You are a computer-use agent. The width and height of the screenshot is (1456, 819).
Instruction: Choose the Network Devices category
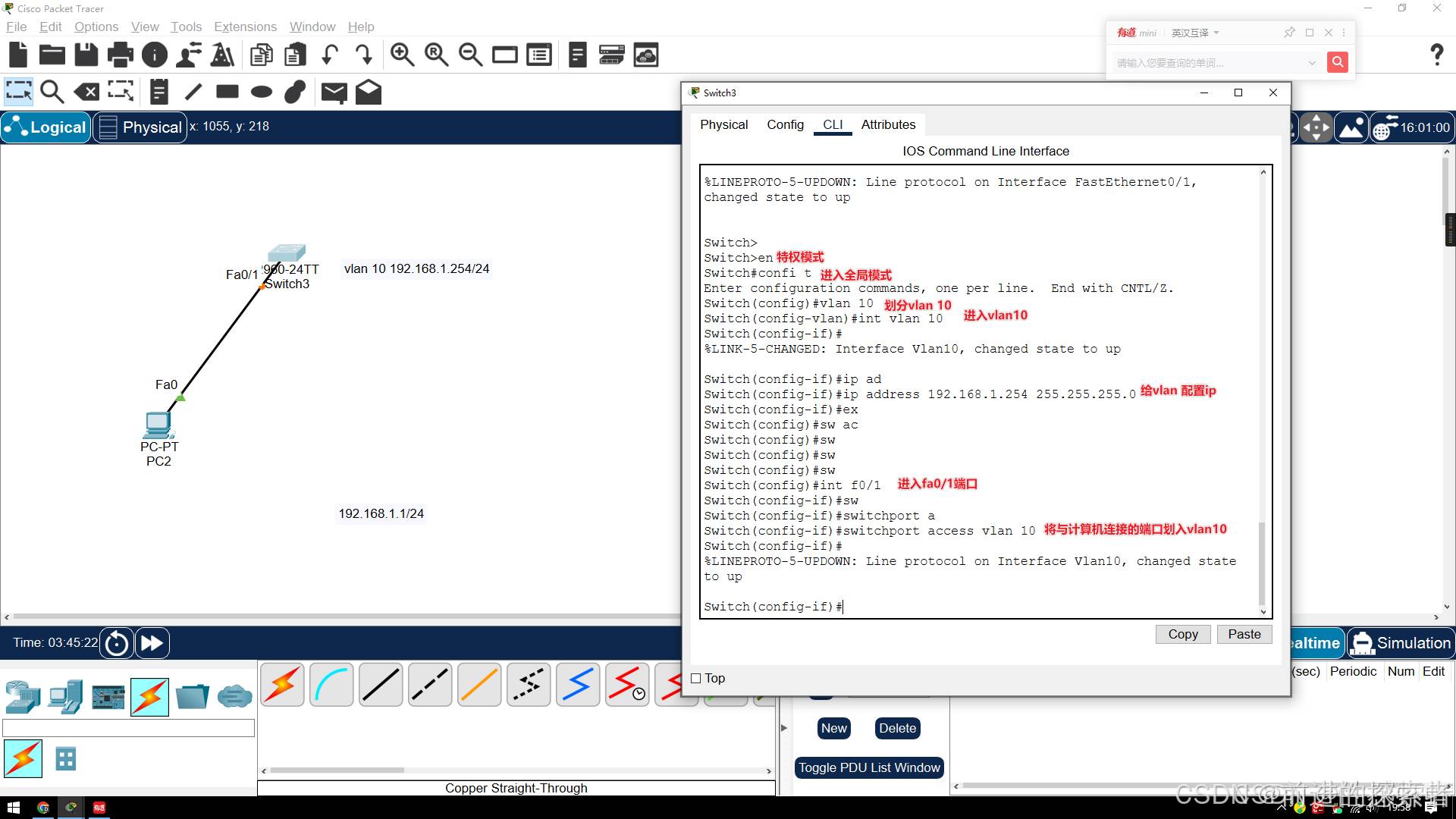coord(23,696)
